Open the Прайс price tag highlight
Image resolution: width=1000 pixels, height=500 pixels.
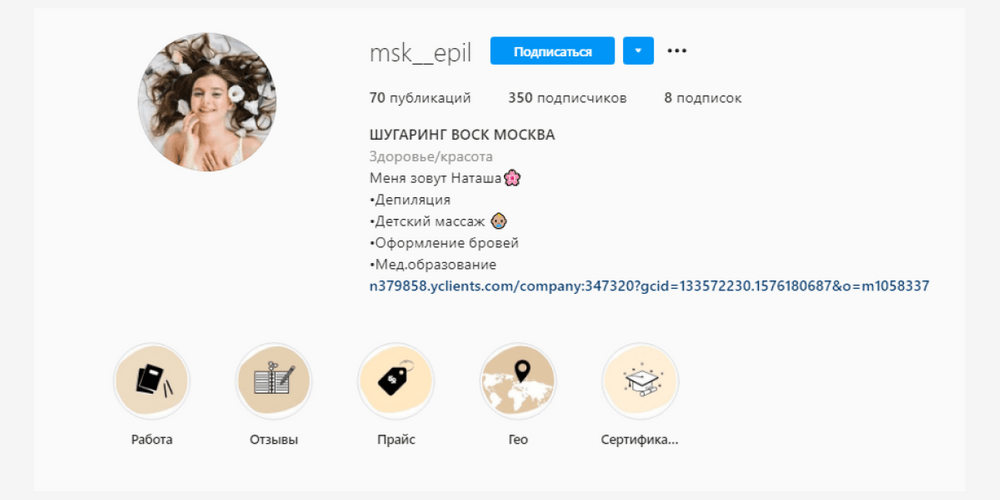[396, 381]
